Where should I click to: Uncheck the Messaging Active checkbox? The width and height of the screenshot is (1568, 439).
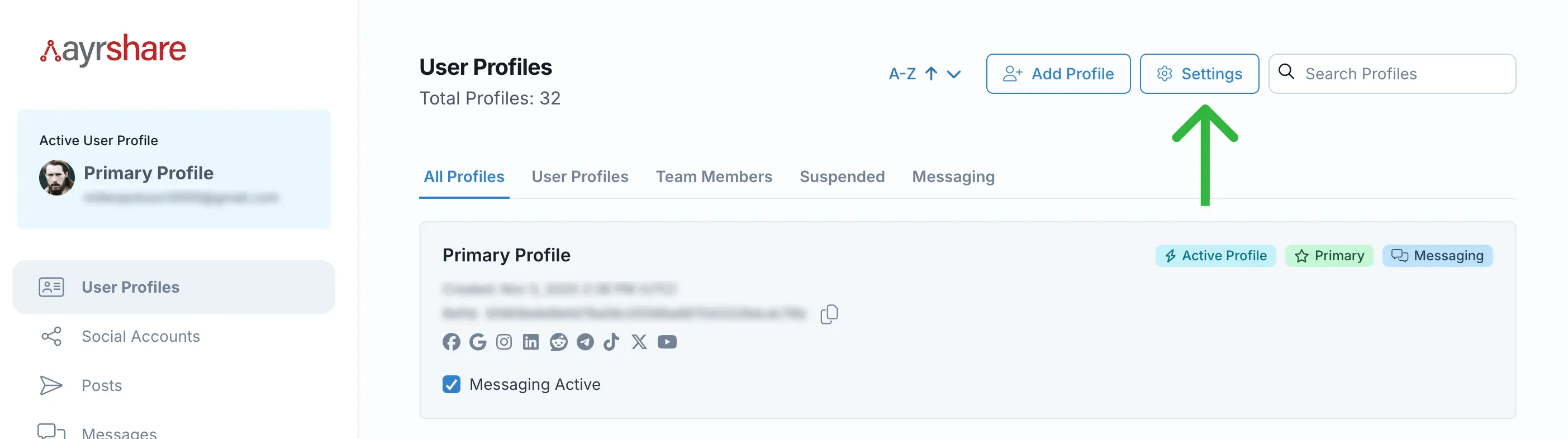pos(451,384)
